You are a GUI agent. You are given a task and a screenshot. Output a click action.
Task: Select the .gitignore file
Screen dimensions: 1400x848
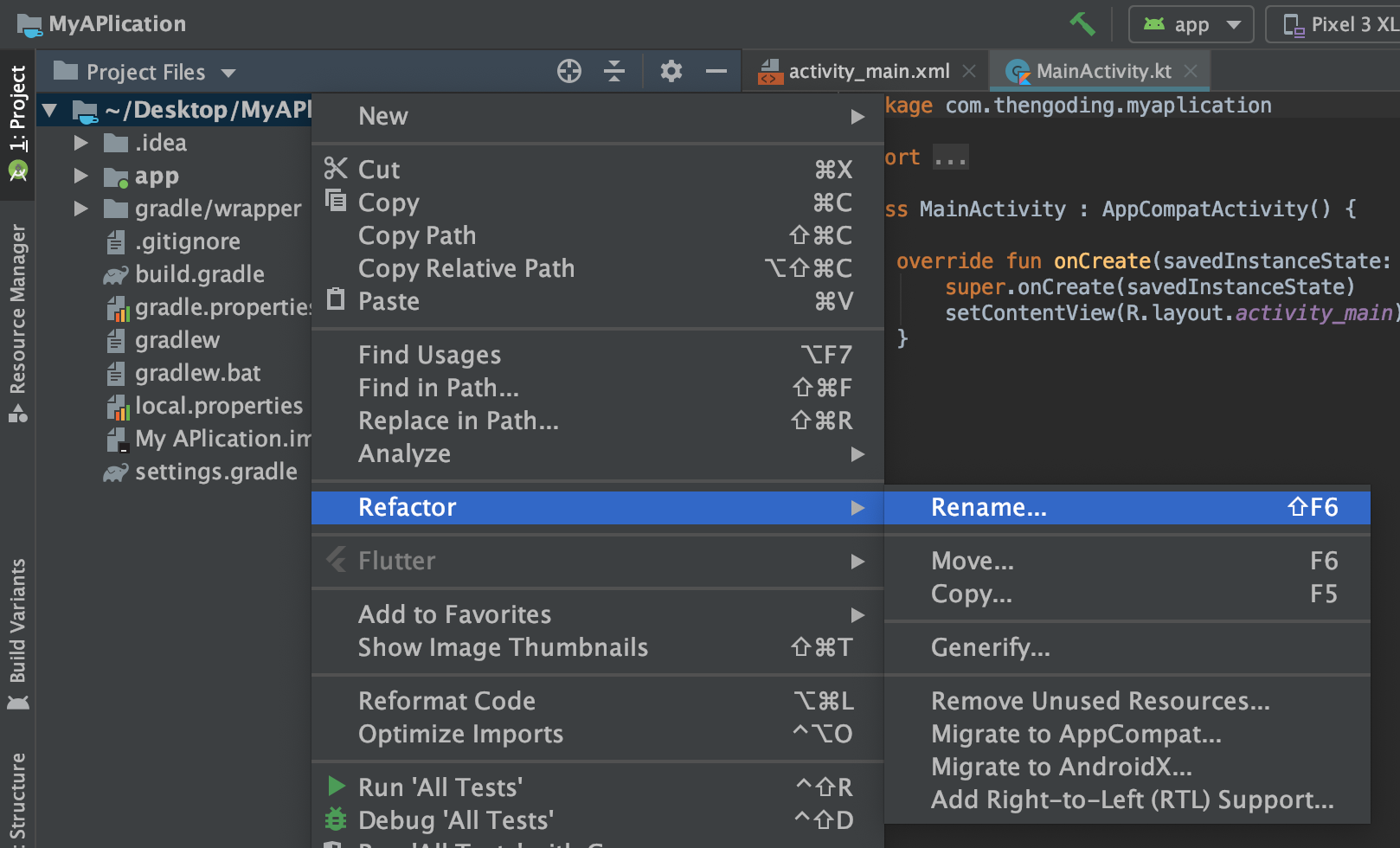point(188,241)
